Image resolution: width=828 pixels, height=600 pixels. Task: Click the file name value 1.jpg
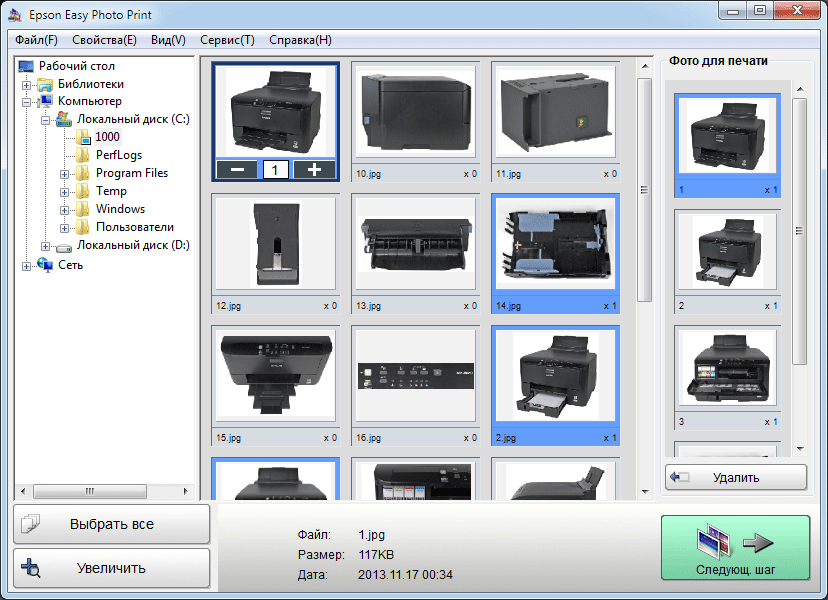[372, 535]
